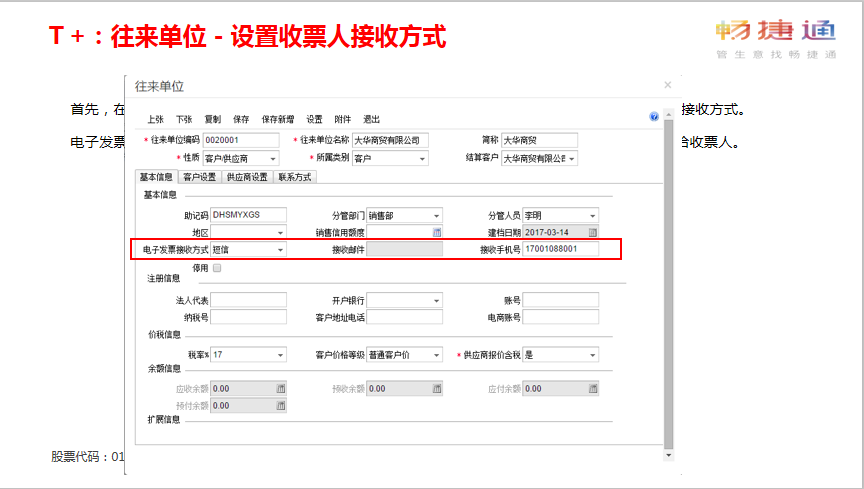Click the 法人代表 input field
This screenshot has width=864, height=489.
[x=249, y=300]
